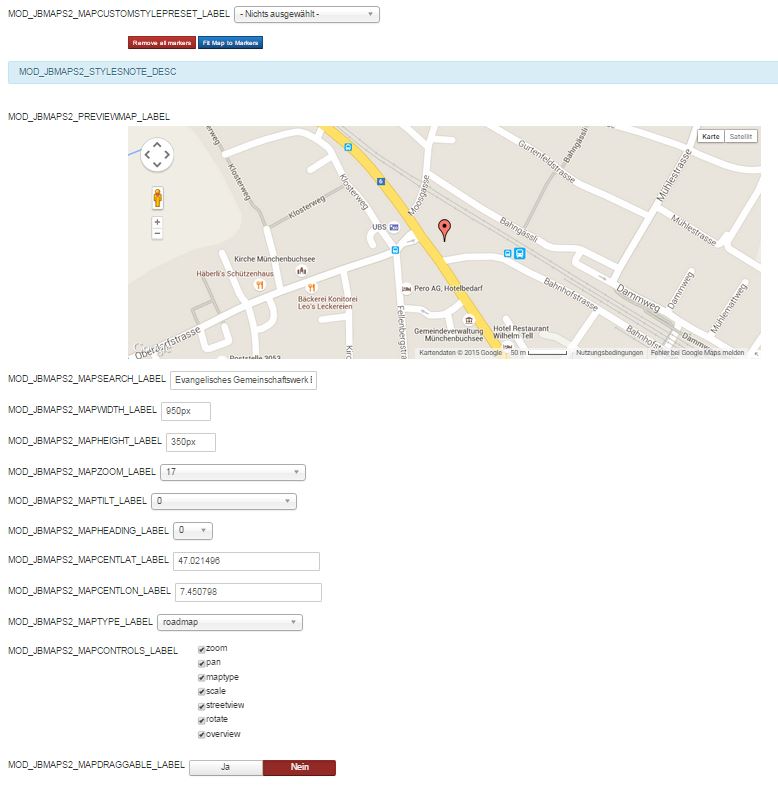This screenshot has height=786, width=778.
Task: Pan the map right with the right arrow
Action: coord(167,154)
